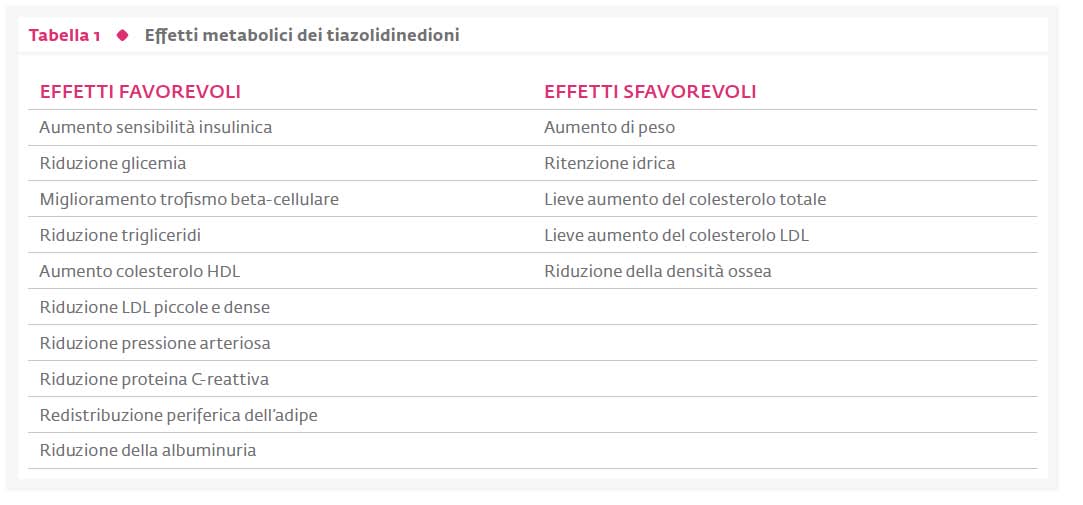Select the 'EFFETTI FAVOREVOLI' column header
Image resolution: width=1083 pixels, height=505 pixels.
[140, 92]
